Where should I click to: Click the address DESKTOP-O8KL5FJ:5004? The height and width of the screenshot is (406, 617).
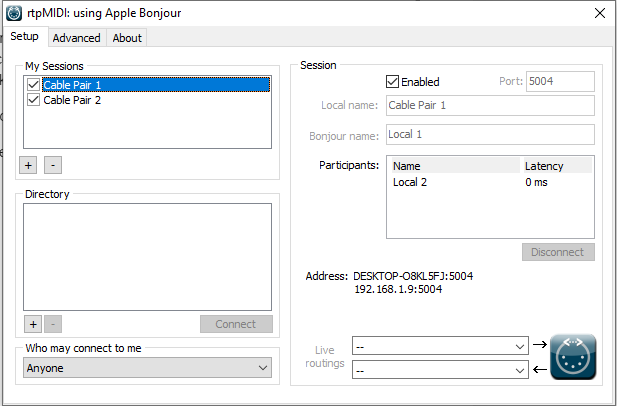413,276
